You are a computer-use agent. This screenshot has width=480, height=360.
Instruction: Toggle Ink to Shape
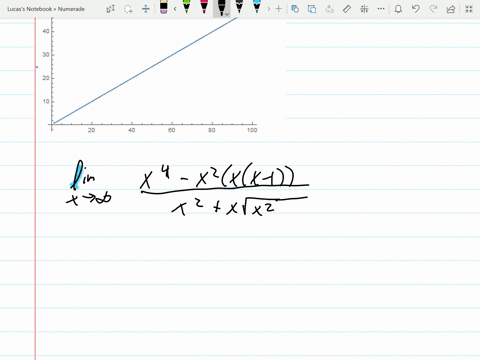pyautogui.click(x=312, y=9)
